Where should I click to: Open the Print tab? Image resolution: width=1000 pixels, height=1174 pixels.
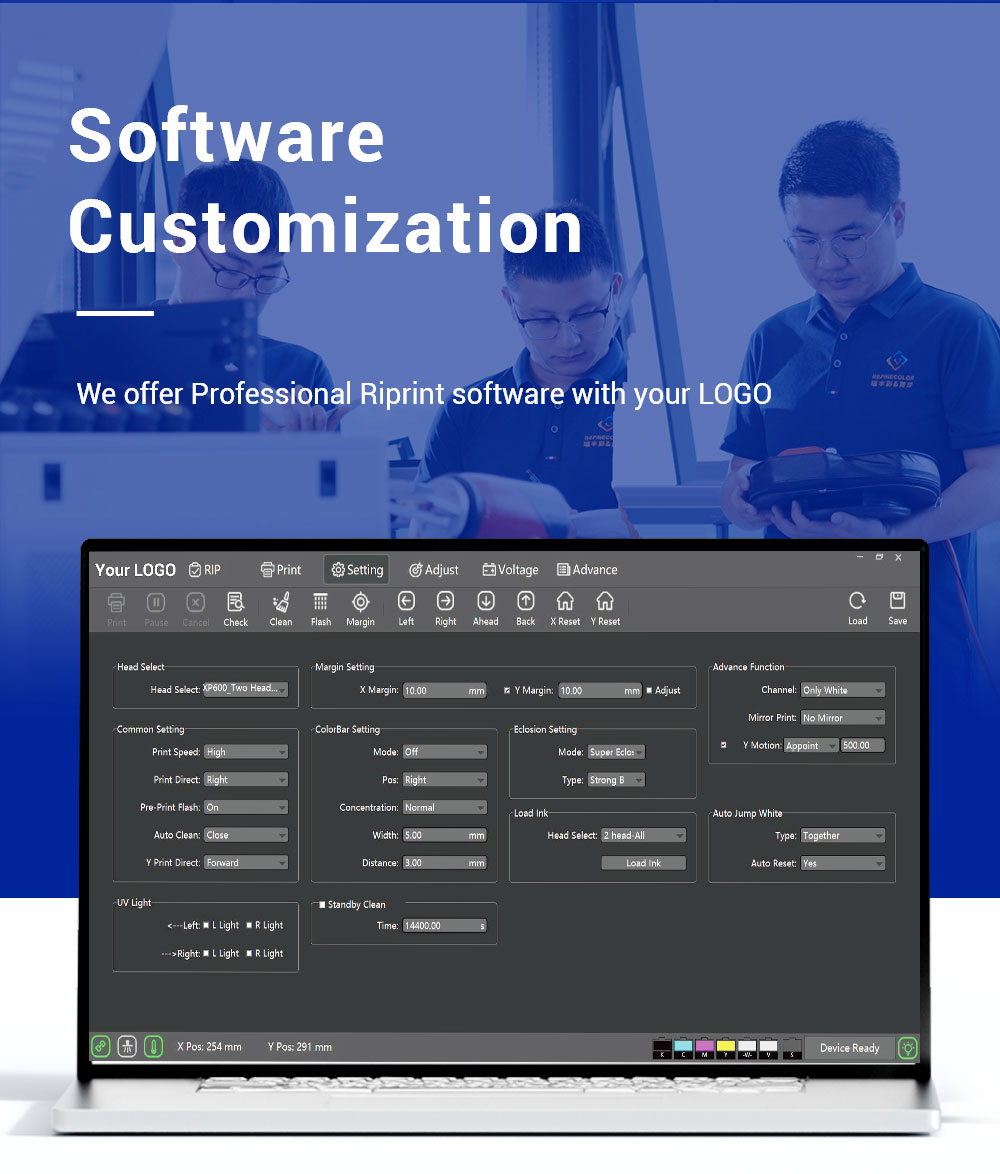(x=281, y=570)
